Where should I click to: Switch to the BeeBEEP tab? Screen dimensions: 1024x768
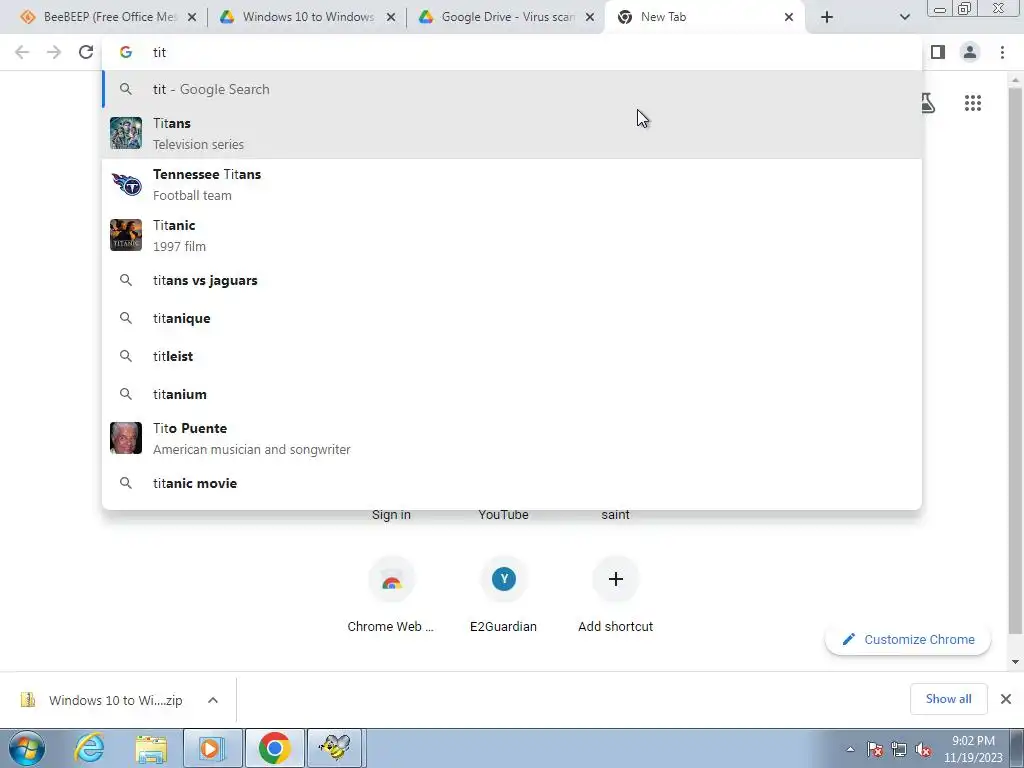tap(108, 17)
